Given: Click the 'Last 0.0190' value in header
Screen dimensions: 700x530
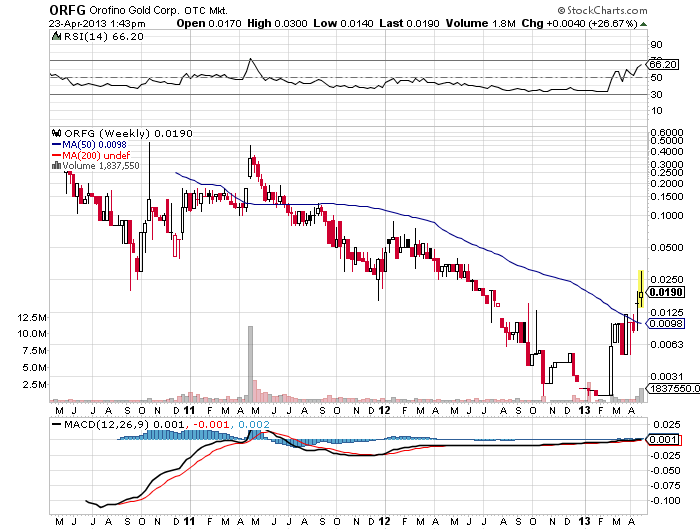Looking at the screenshot, I should [409, 23].
